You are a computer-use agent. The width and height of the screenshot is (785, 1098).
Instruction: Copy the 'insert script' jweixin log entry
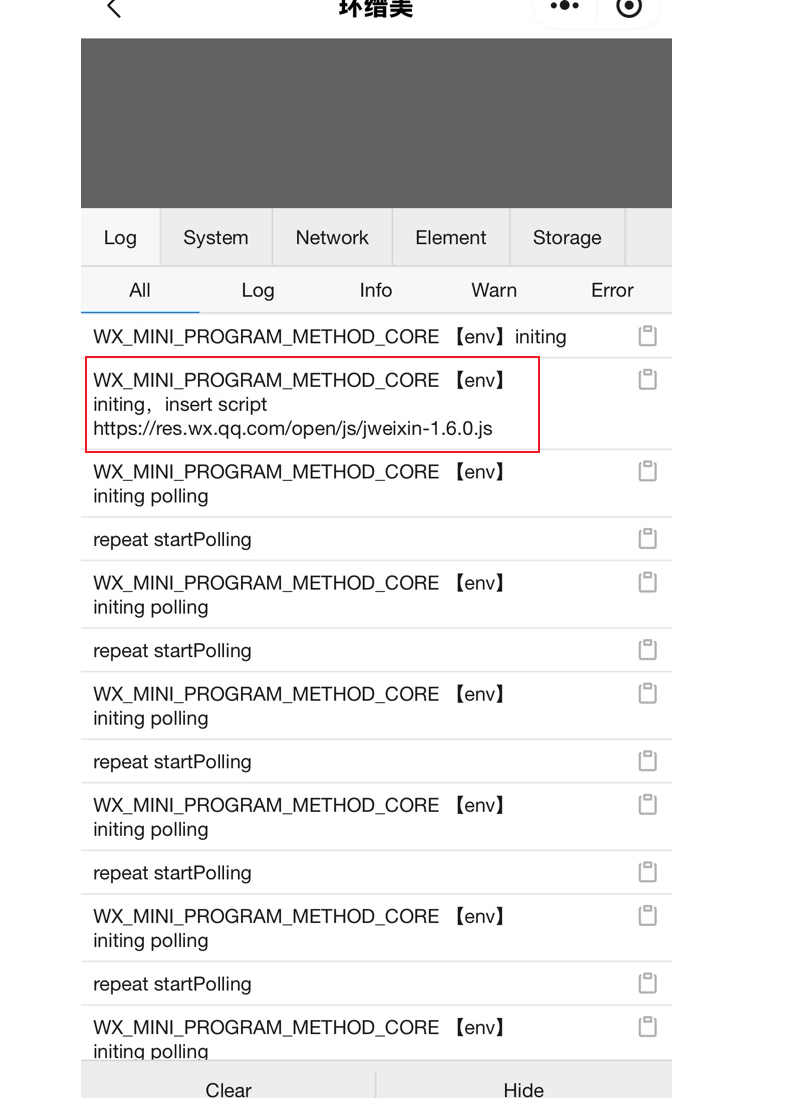point(648,380)
